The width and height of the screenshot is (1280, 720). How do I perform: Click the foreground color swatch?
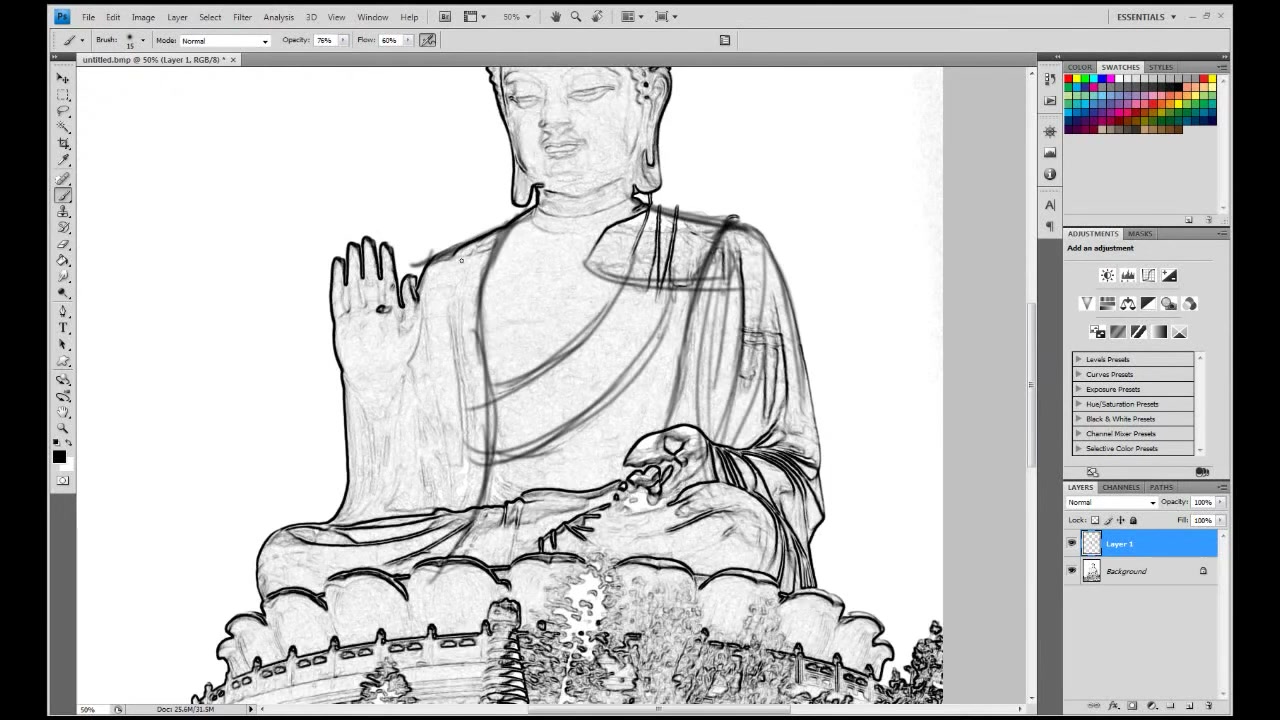(59, 457)
